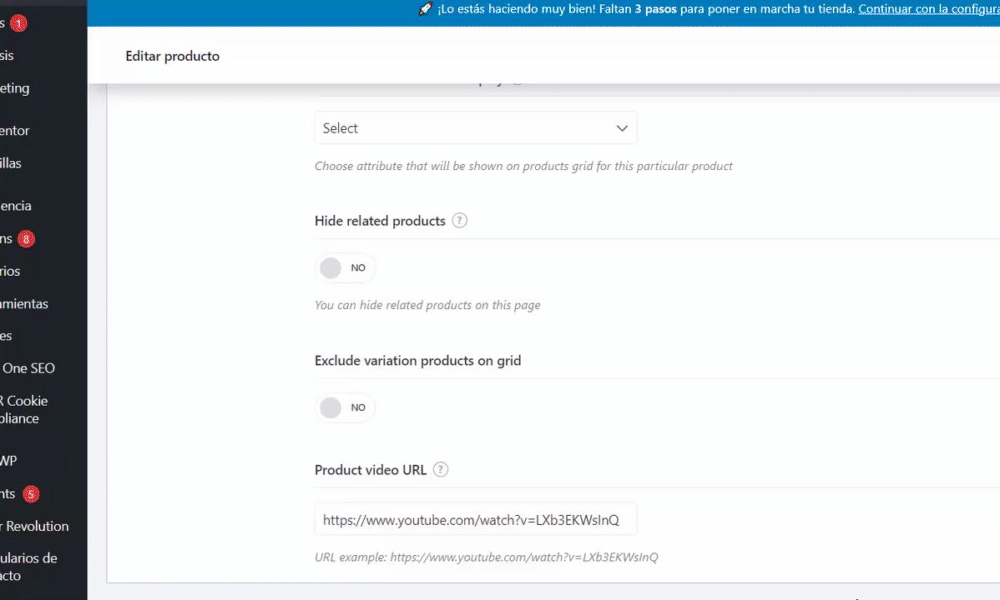Toggle the Hide related products switch
This screenshot has height=600, width=1000.
[x=345, y=268]
